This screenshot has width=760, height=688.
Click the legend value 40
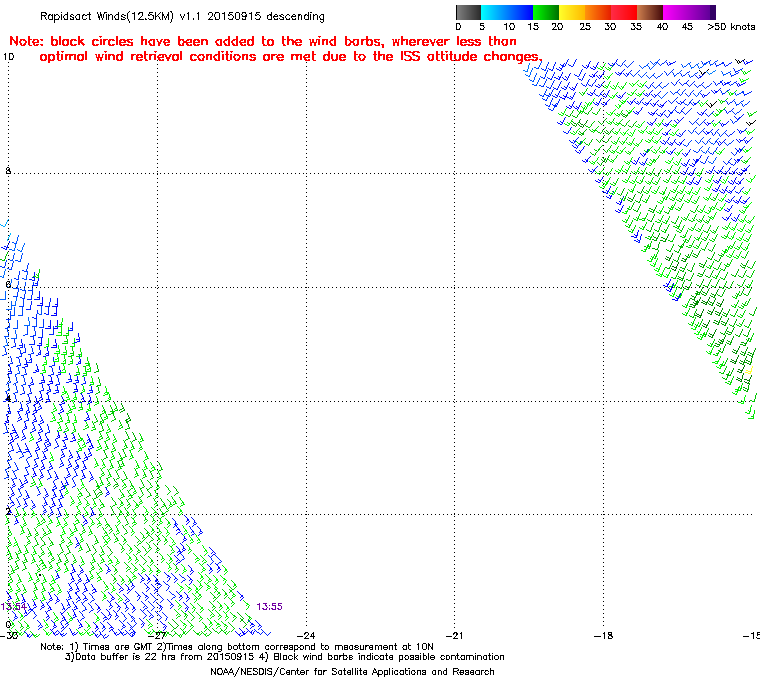point(662,27)
